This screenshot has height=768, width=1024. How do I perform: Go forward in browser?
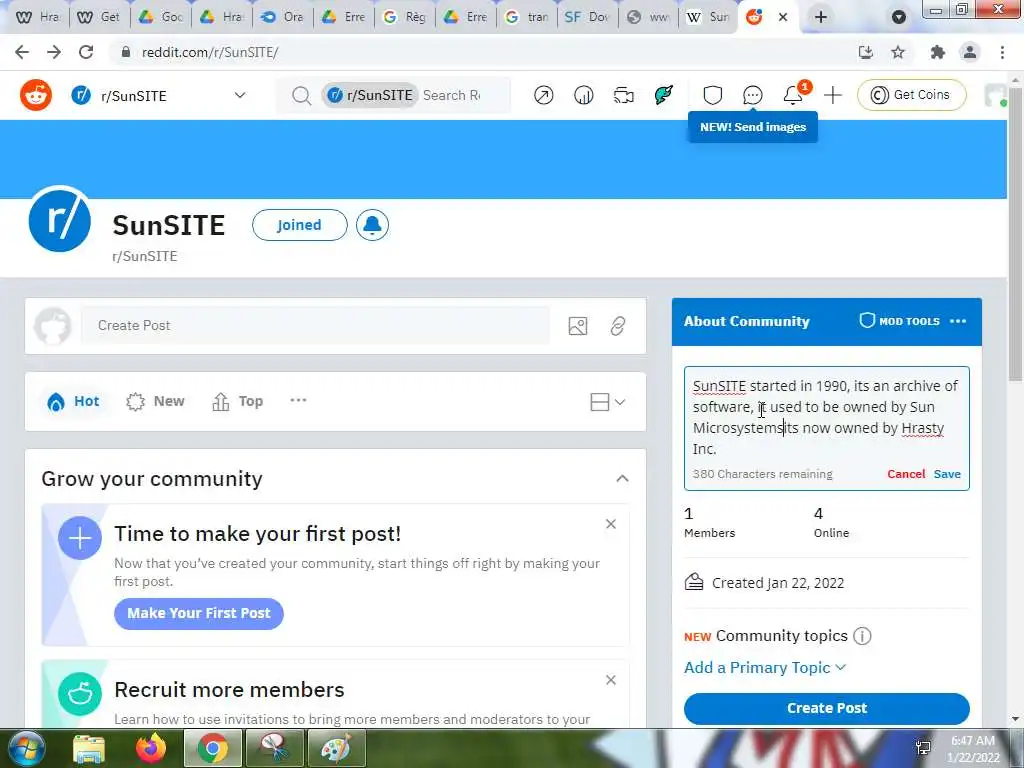[x=54, y=52]
